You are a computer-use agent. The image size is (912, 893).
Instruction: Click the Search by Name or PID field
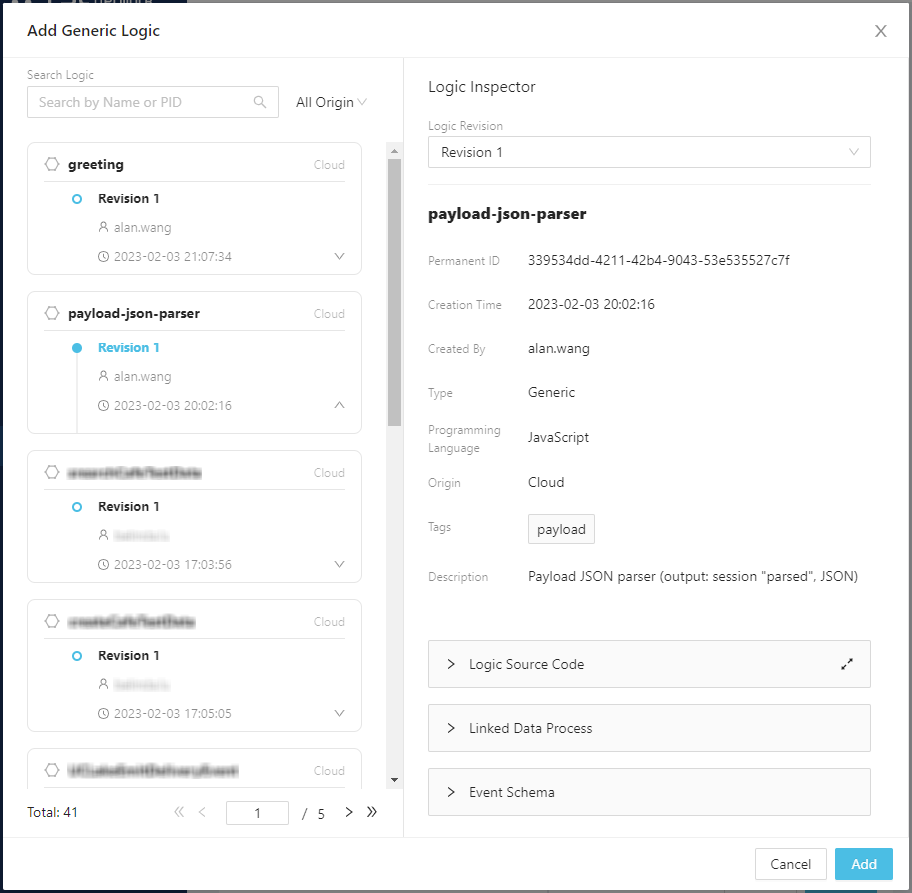coord(140,102)
